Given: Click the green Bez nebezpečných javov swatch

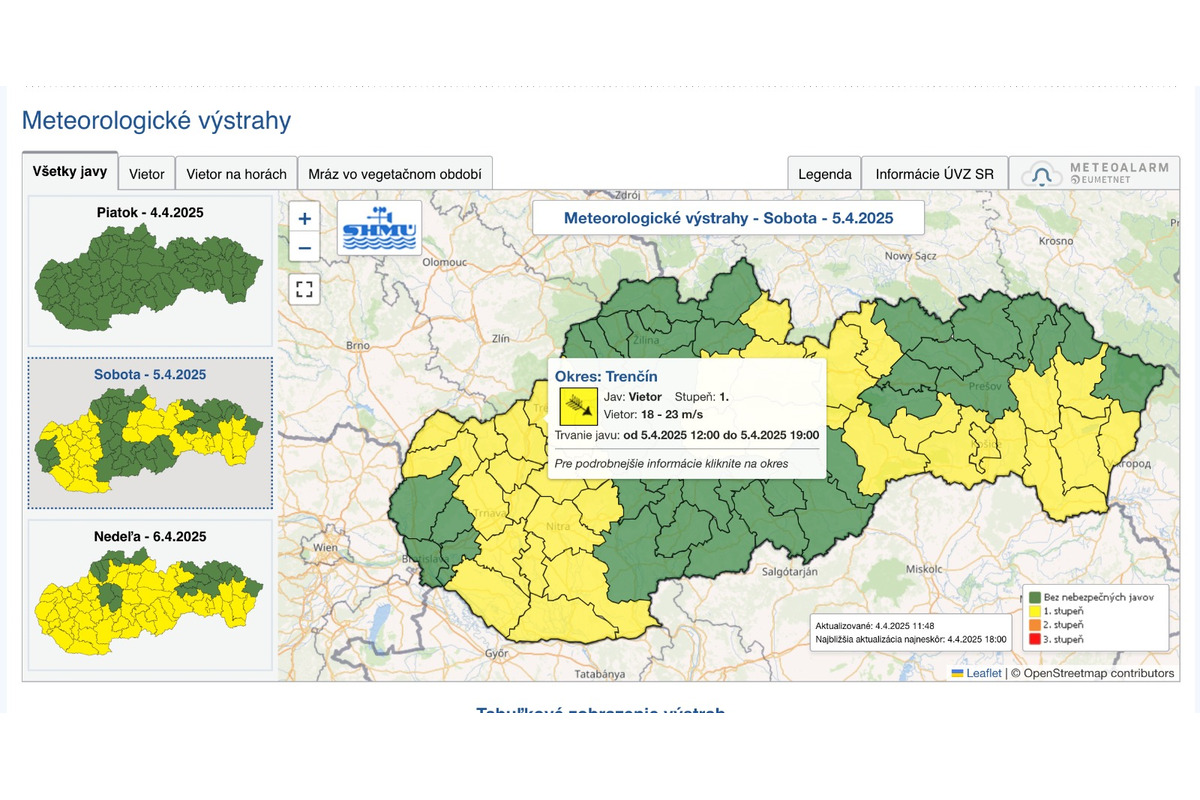Looking at the screenshot, I should pos(1034,596).
